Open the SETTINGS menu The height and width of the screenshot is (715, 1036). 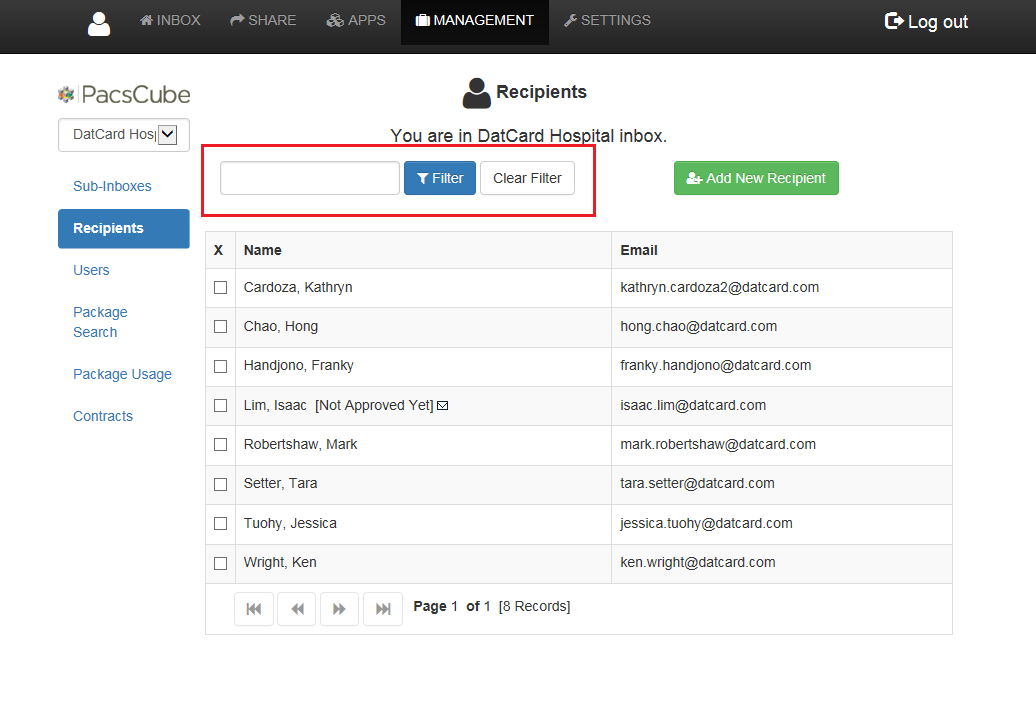[x=607, y=20]
